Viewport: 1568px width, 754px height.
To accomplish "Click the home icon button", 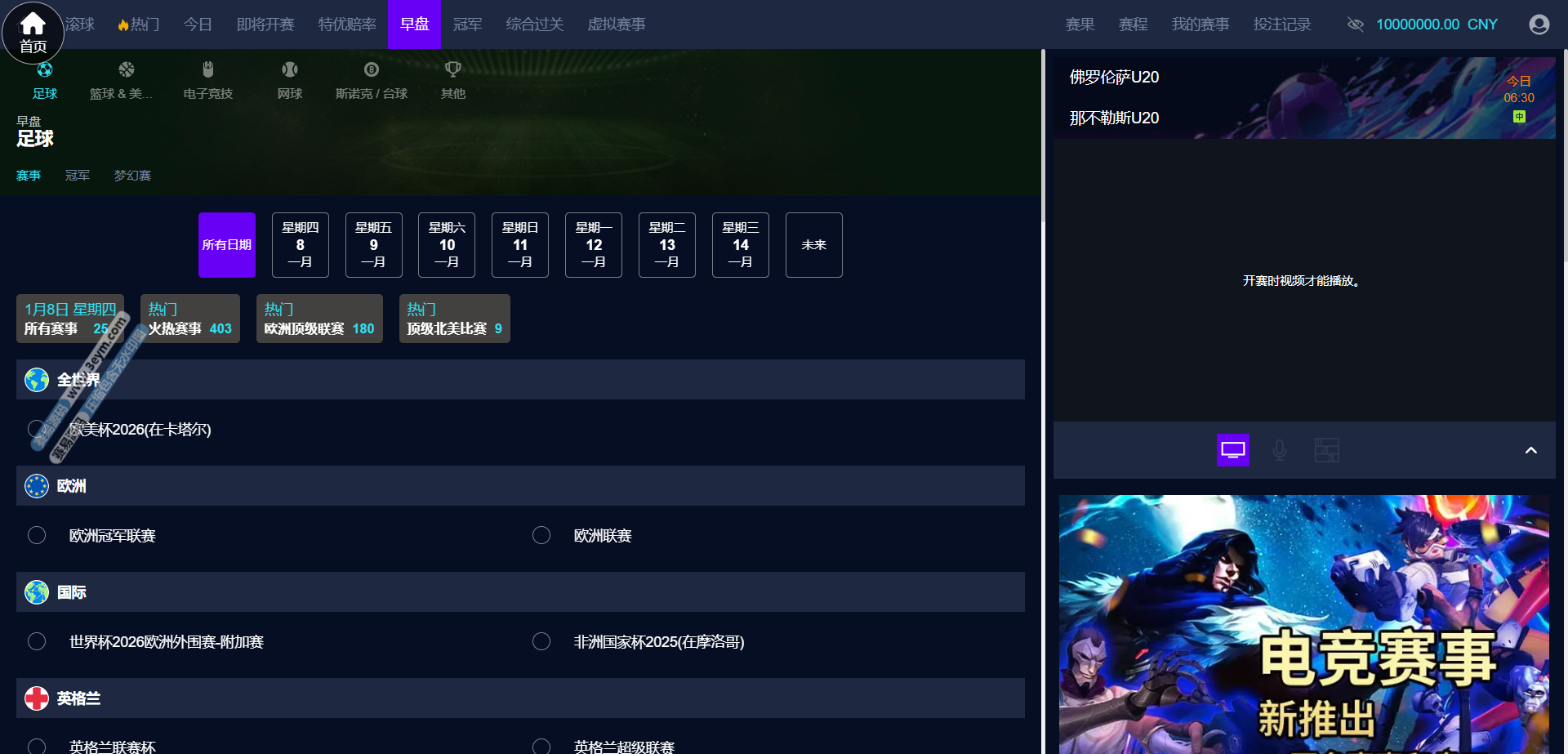I will point(33,33).
